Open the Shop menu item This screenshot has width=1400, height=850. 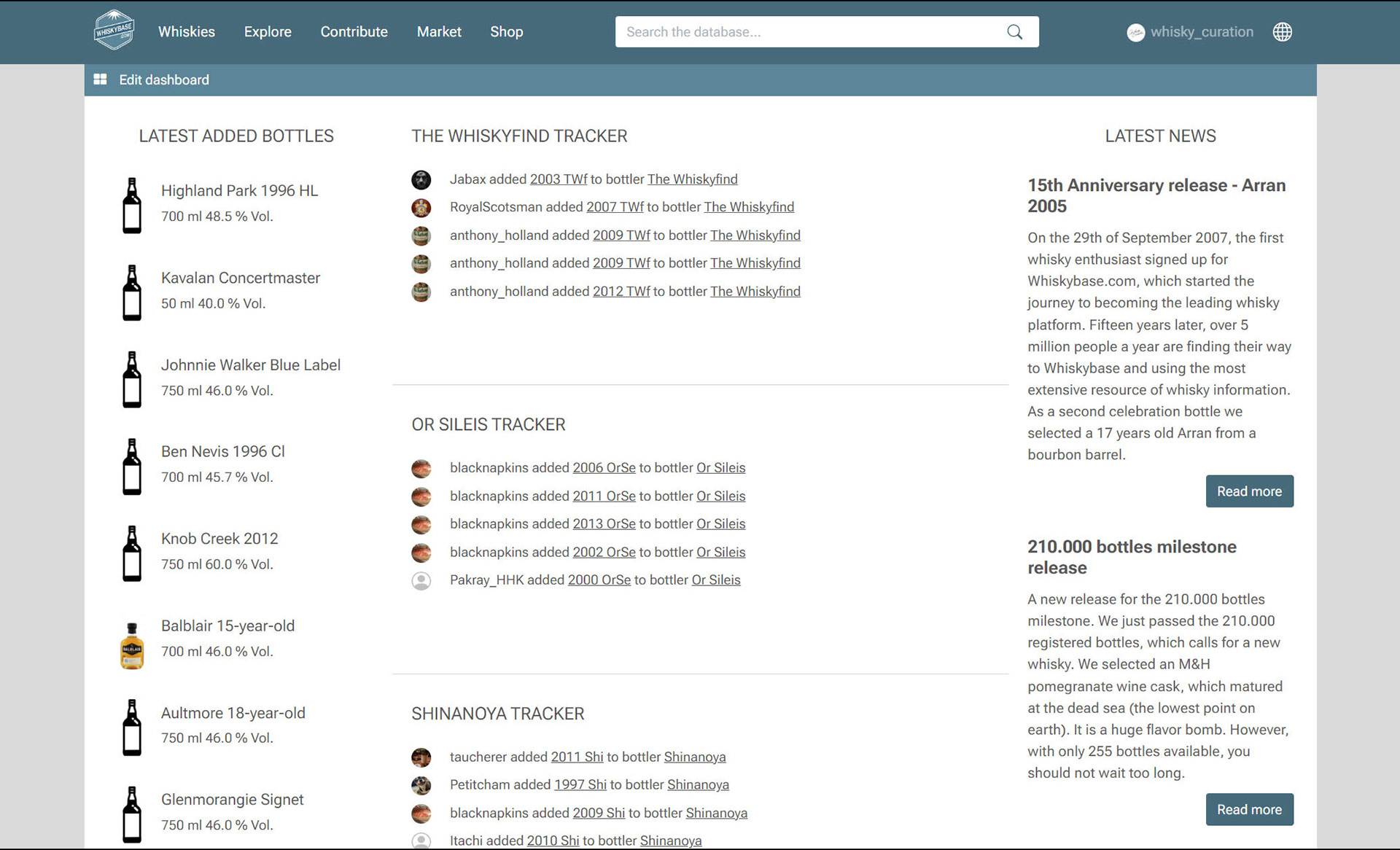(x=506, y=31)
